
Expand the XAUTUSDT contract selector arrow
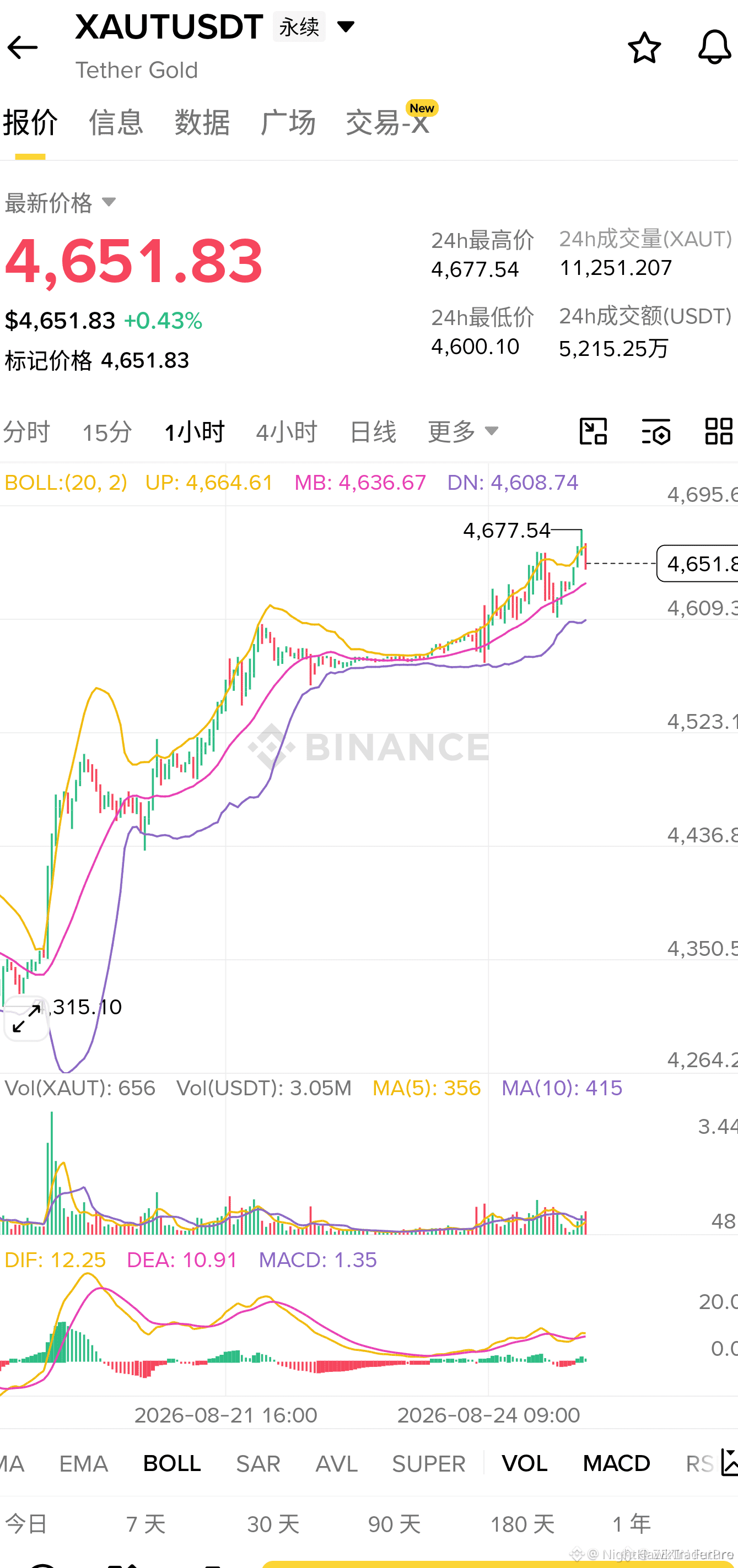tap(346, 27)
